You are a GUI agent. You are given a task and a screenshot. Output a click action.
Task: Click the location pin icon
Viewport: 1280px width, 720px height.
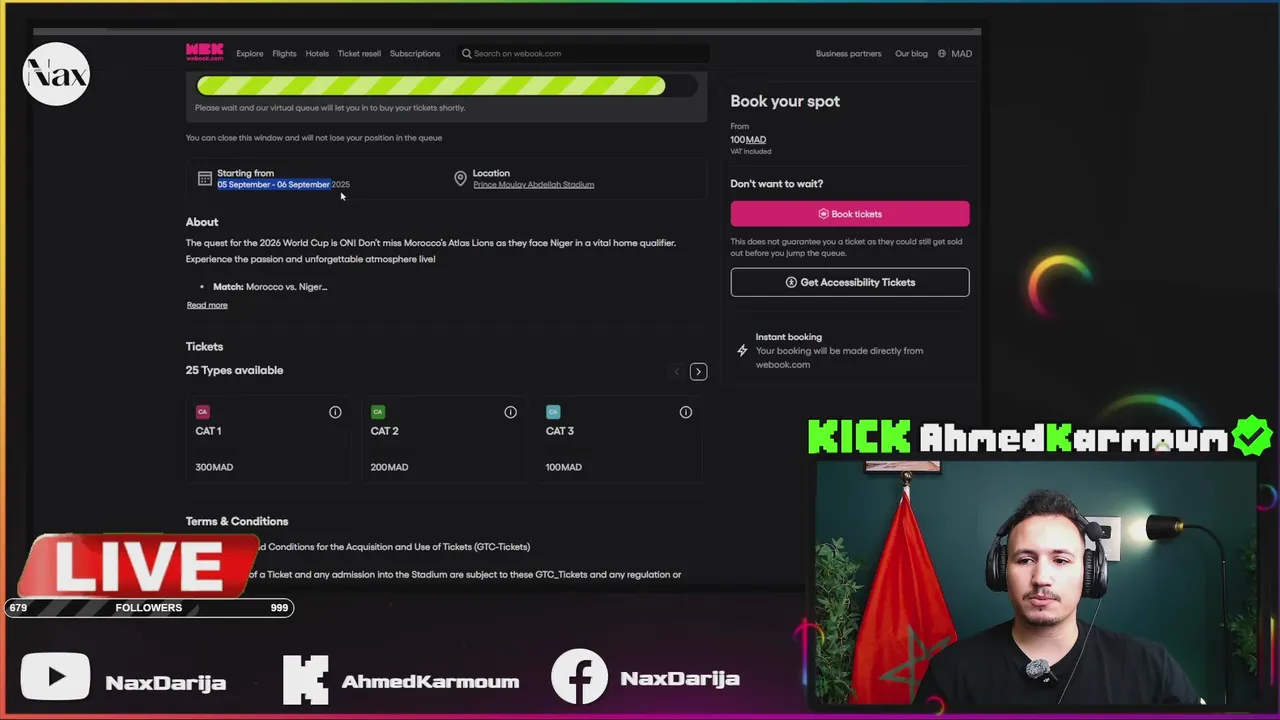pyautogui.click(x=460, y=178)
